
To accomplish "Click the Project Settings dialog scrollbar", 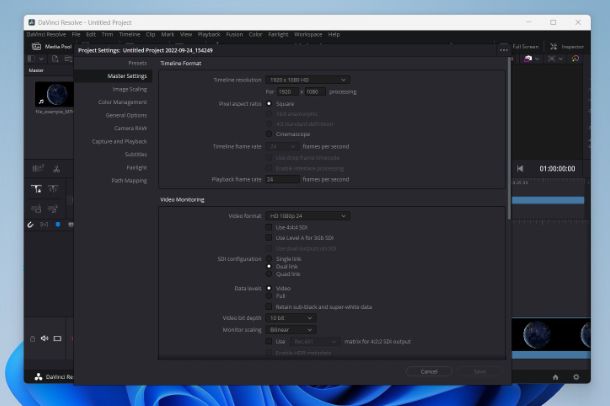I will coord(509,139).
